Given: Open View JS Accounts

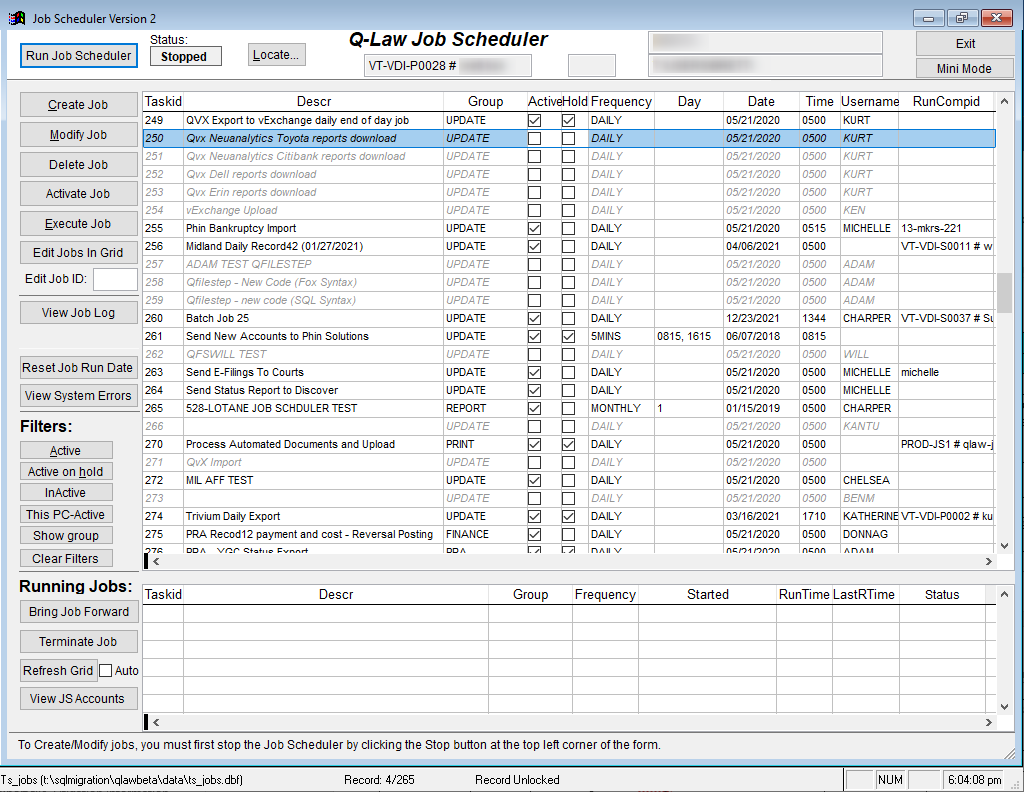Looking at the screenshot, I should 78,699.
